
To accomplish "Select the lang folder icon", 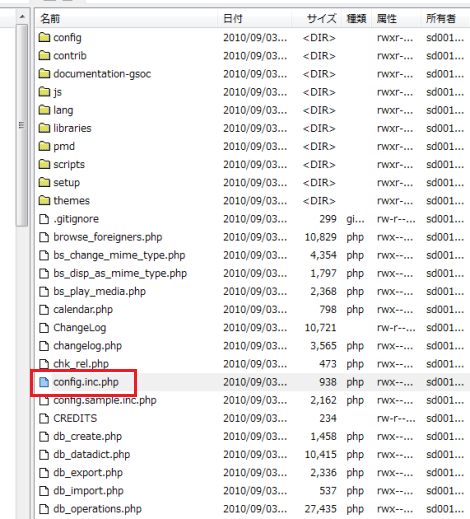I will pos(44,110).
